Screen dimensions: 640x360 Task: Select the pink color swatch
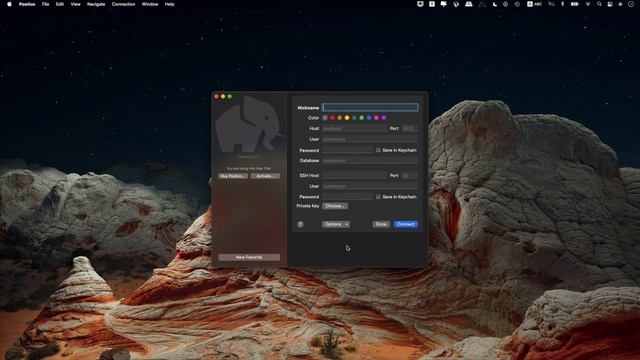pos(376,118)
